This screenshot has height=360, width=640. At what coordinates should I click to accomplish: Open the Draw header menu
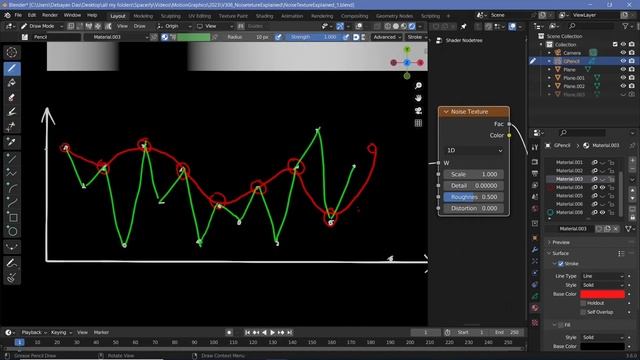coord(140,26)
